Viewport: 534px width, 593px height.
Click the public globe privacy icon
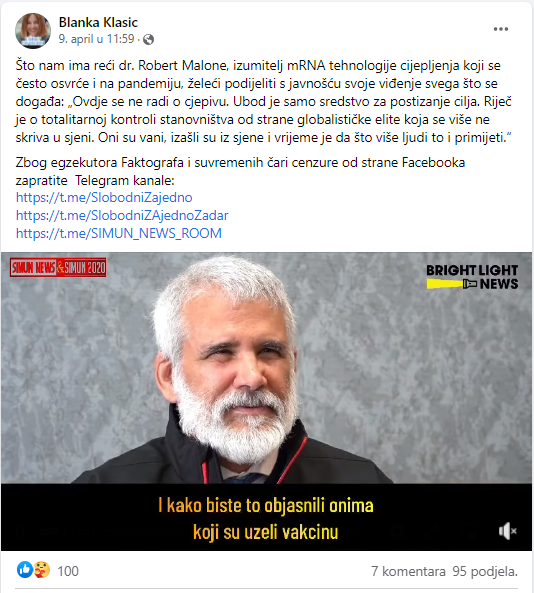[x=149, y=39]
